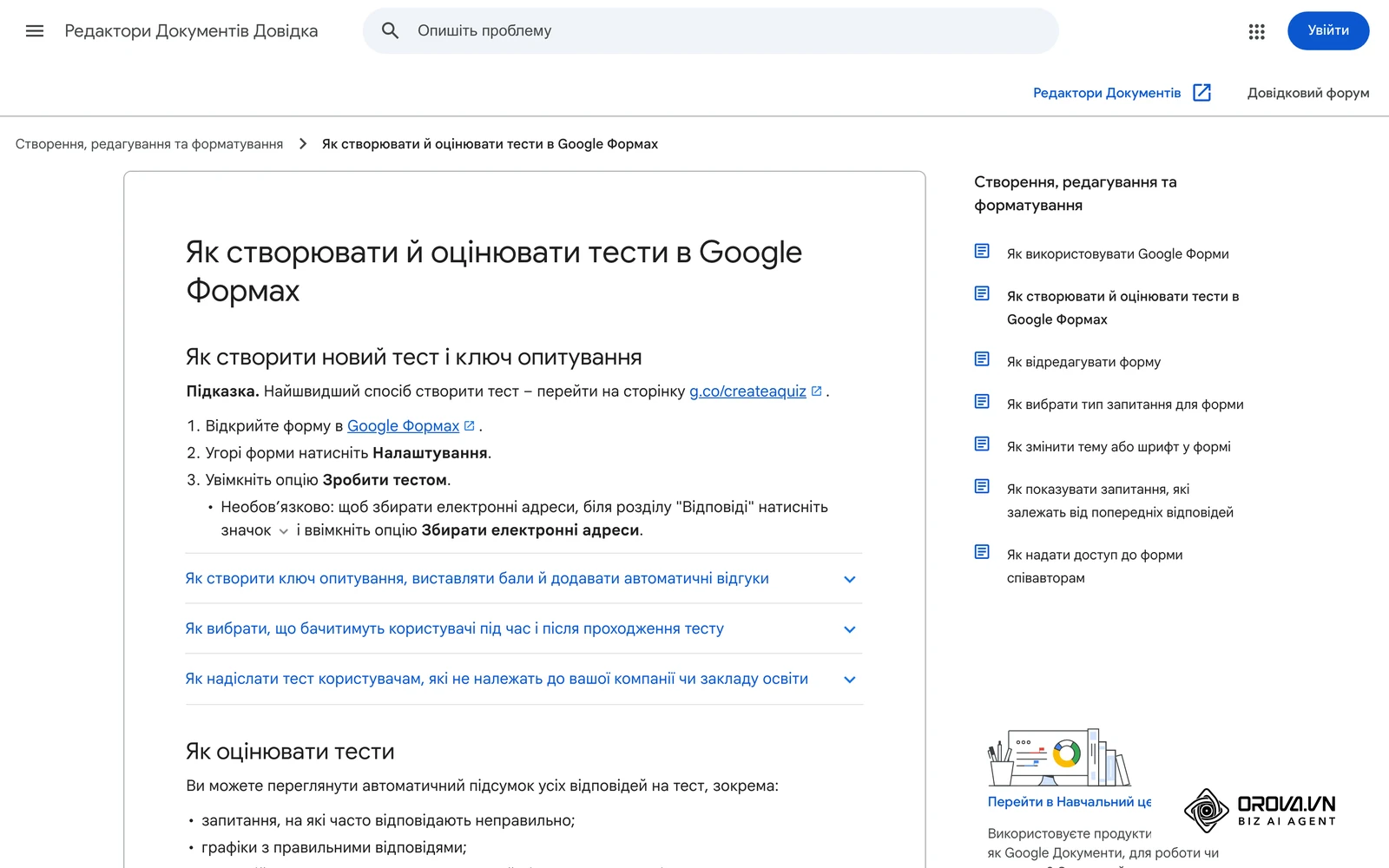
Task: Click document icon for Як вибрати тип запитання
Action: (982, 402)
